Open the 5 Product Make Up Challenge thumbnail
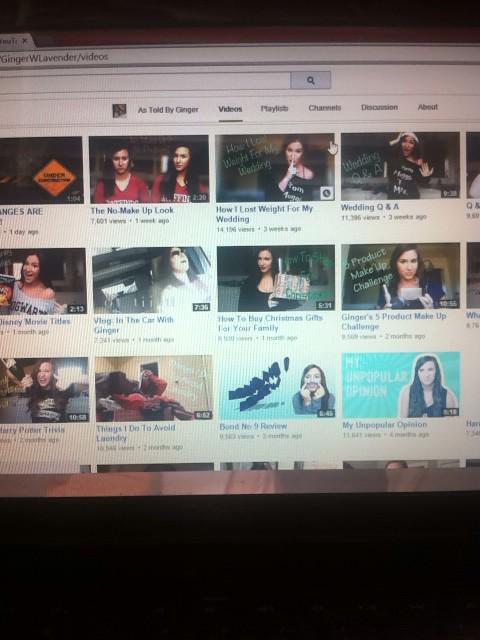The height and width of the screenshot is (640, 480). [x=401, y=276]
